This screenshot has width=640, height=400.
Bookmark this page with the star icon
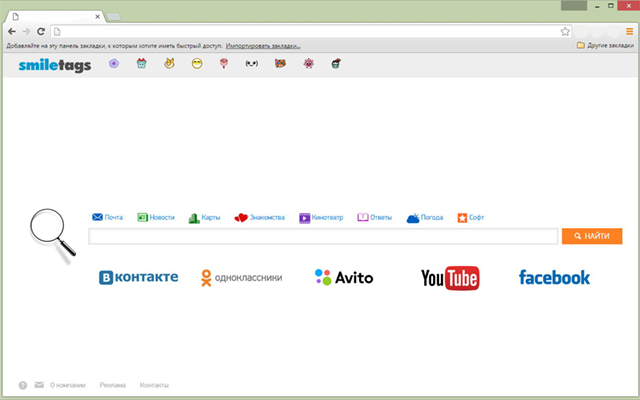click(565, 31)
